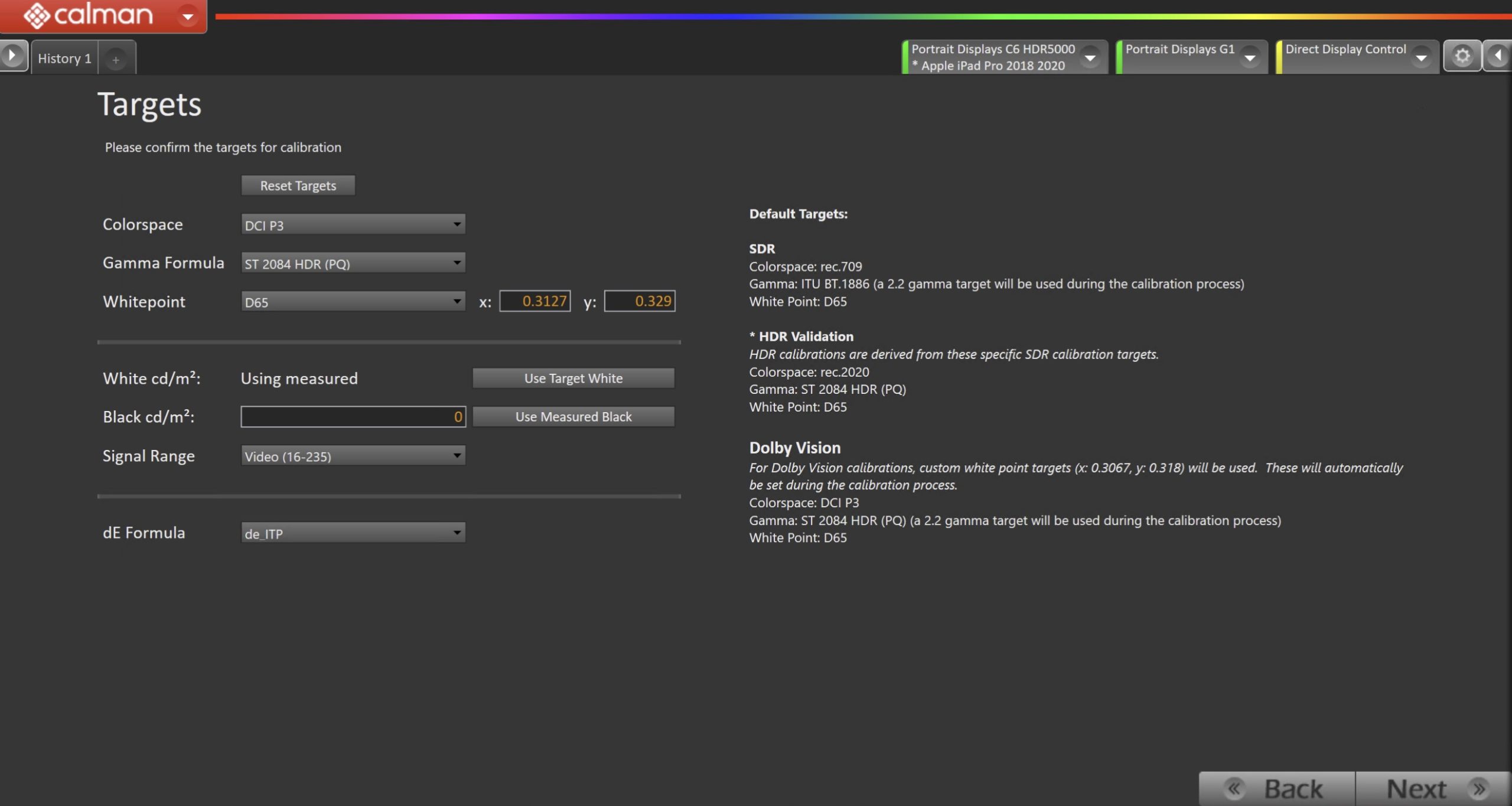Open the Calman main menu arrow
Viewport: 1512px width, 806px height.
point(188,16)
